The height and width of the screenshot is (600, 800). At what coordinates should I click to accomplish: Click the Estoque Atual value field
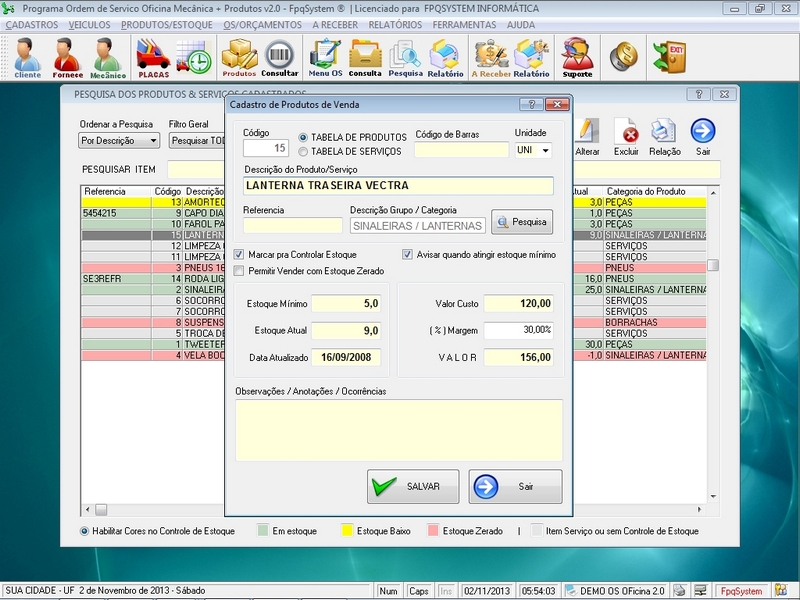(346, 331)
